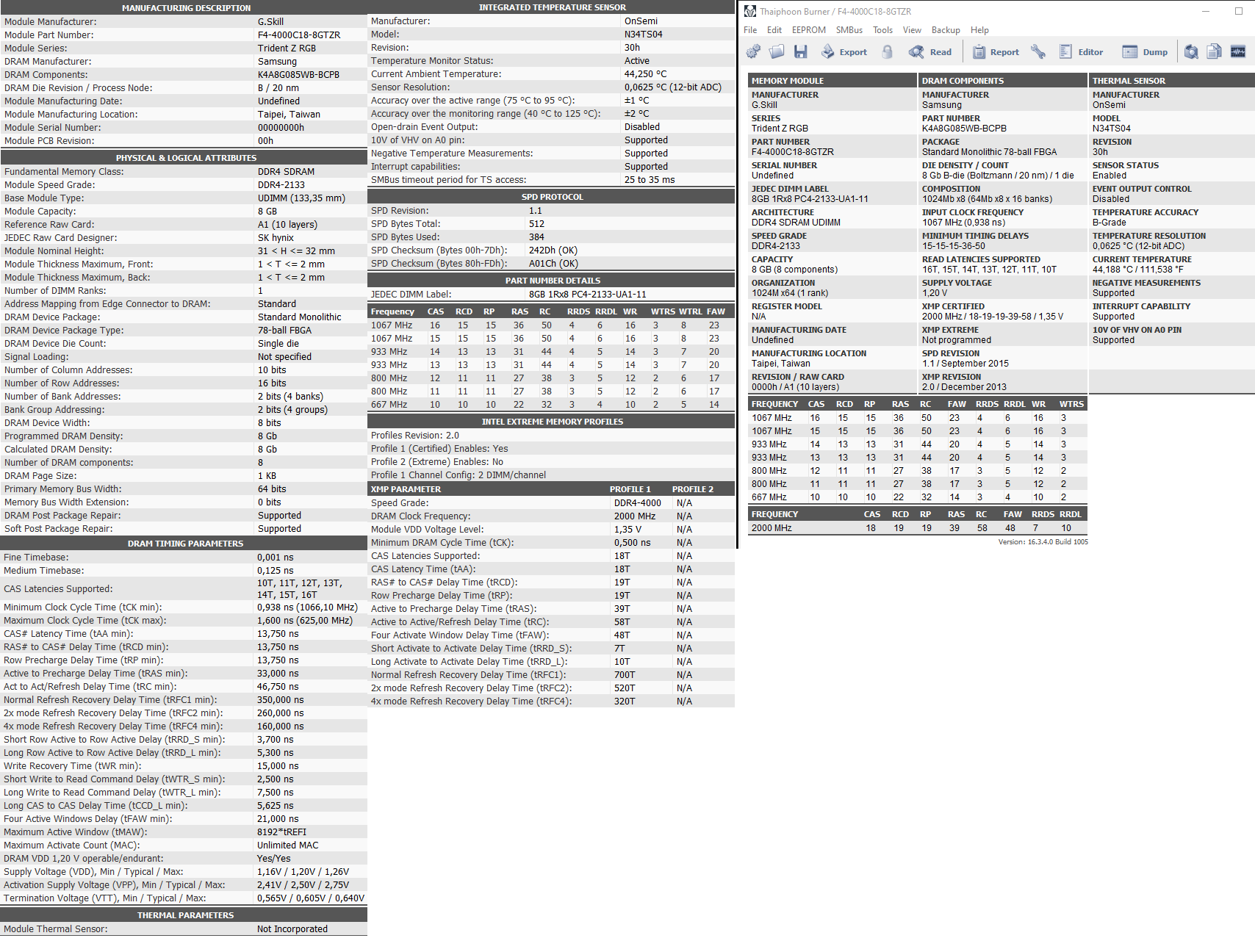Click the Thaiphoon Burner title bar app icon

750,11
